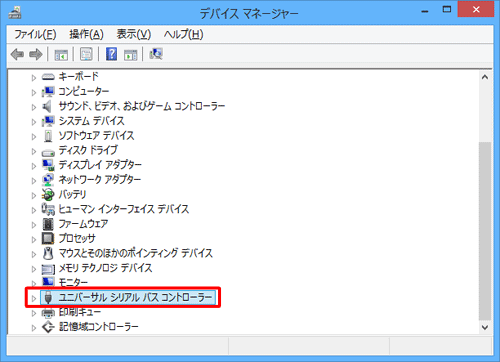Screen dimensions: 500x362
Task: Click the プロセッサ chip icon
Action: coord(48,238)
